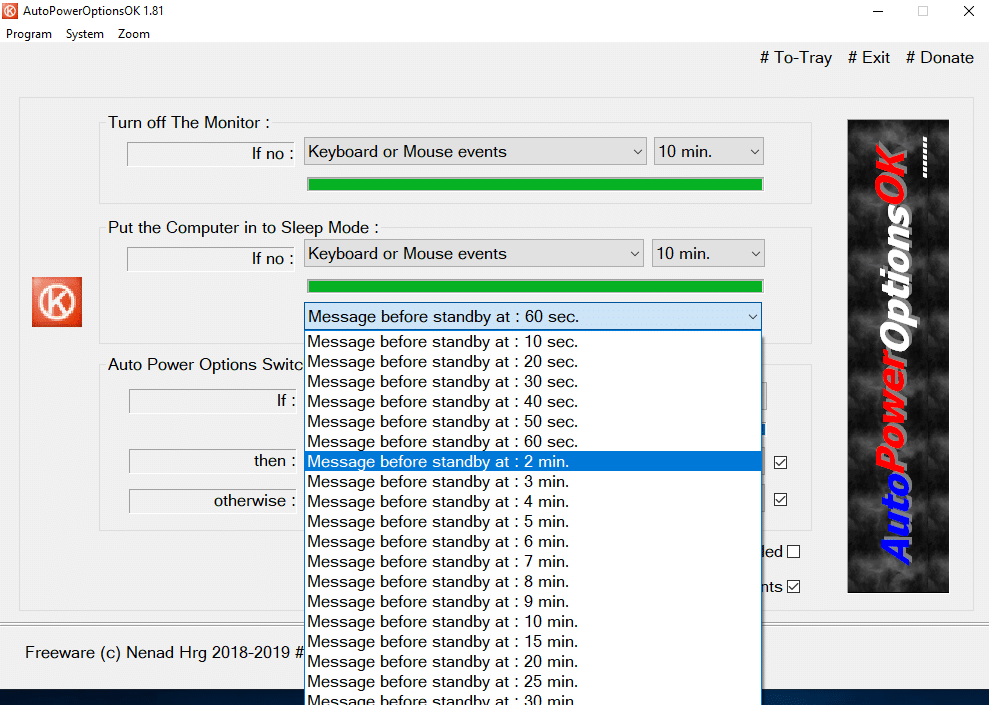The height and width of the screenshot is (705, 989).
Task: Open the sleep mode '10 min.' timeout dropdown
Action: click(x=708, y=254)
